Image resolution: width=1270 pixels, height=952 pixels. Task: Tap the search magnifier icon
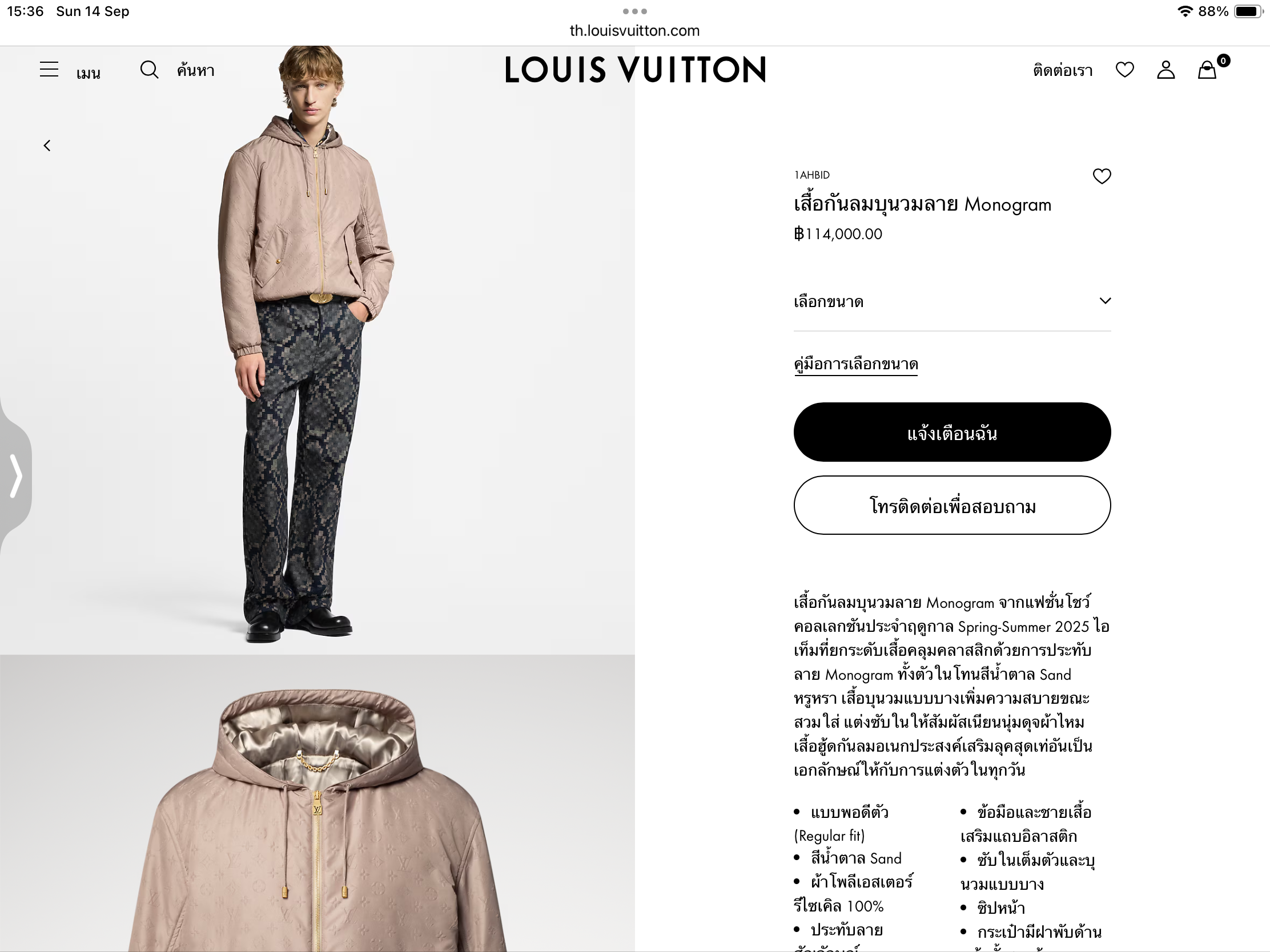(149, 70)
